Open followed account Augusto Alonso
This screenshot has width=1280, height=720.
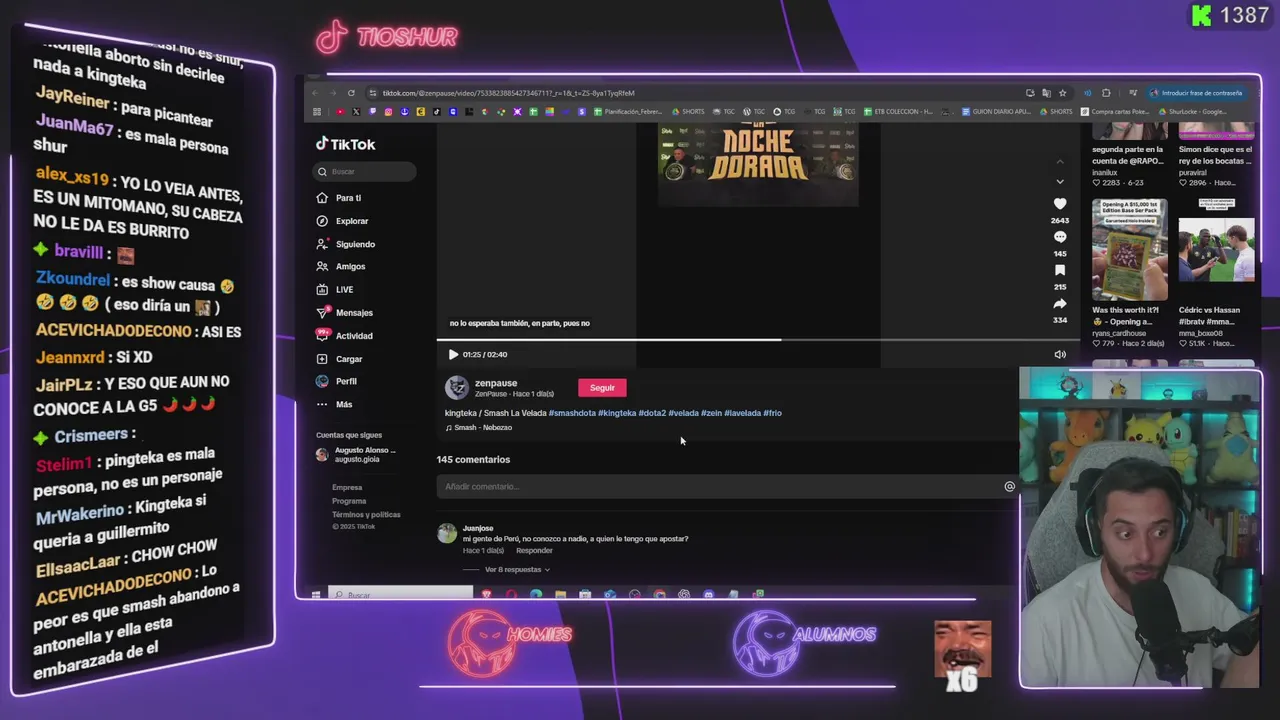pos(356,454)
